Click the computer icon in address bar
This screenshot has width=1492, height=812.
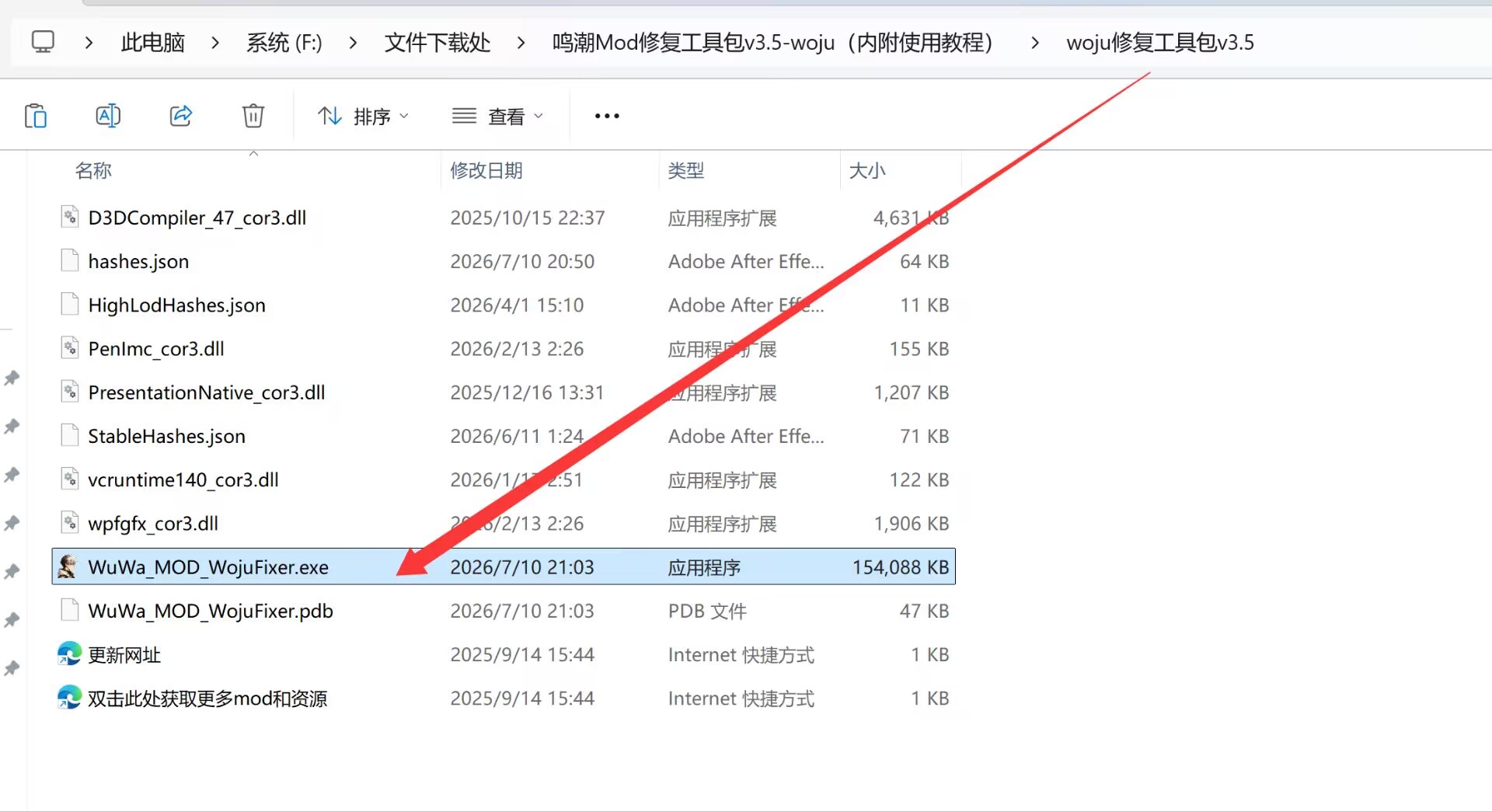tap(43, 42)
